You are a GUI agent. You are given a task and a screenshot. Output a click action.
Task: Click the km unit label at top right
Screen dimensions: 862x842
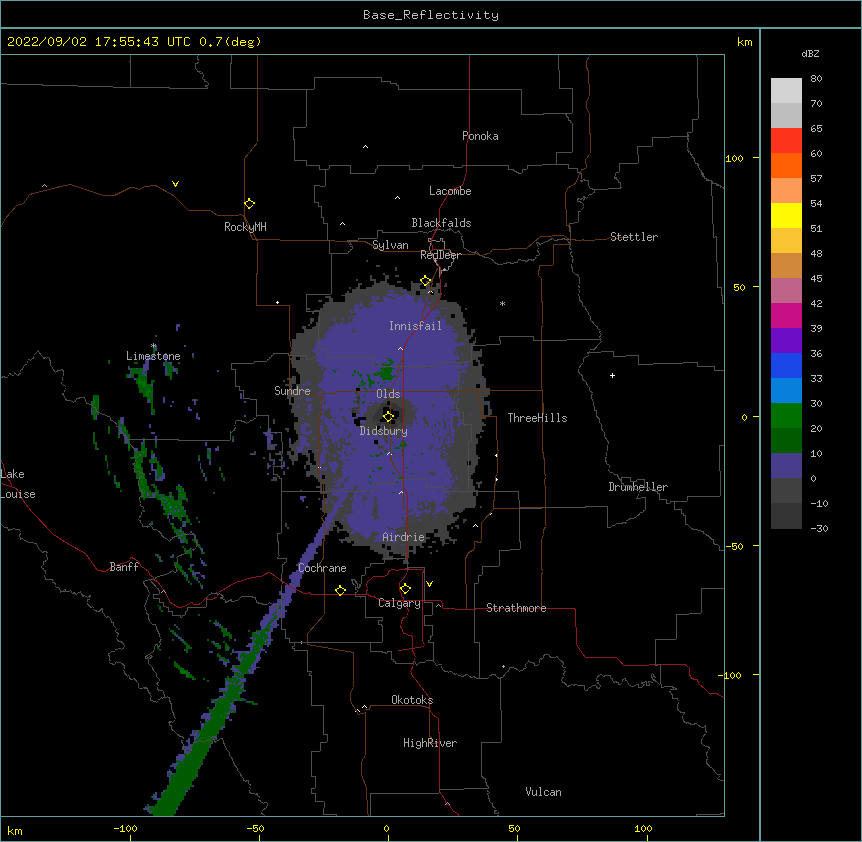click(745, 42)
